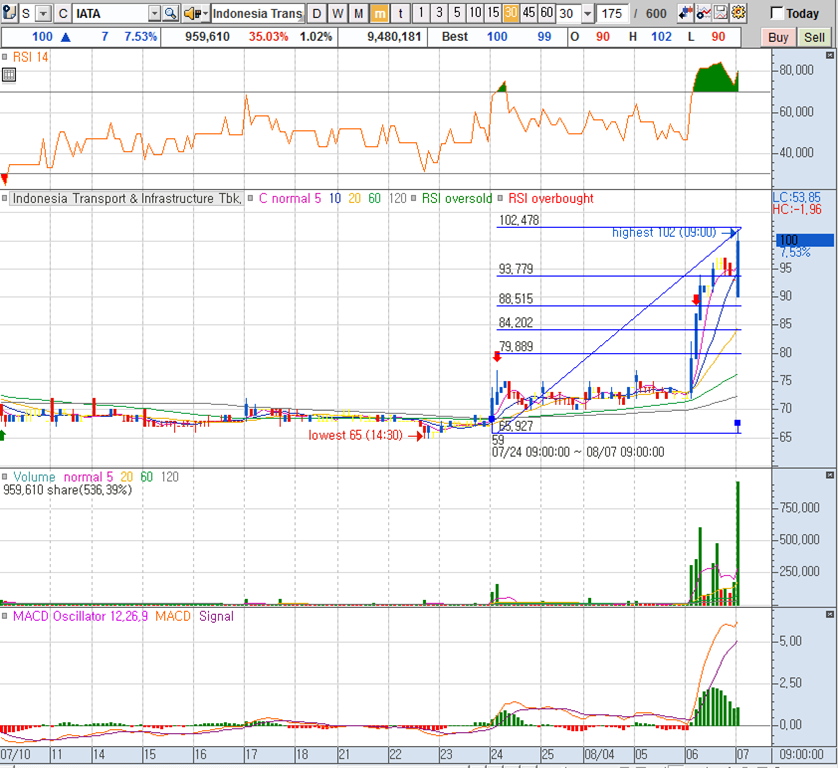Open the S market type dropdown
838x768 pixels.
click(44, 13)
